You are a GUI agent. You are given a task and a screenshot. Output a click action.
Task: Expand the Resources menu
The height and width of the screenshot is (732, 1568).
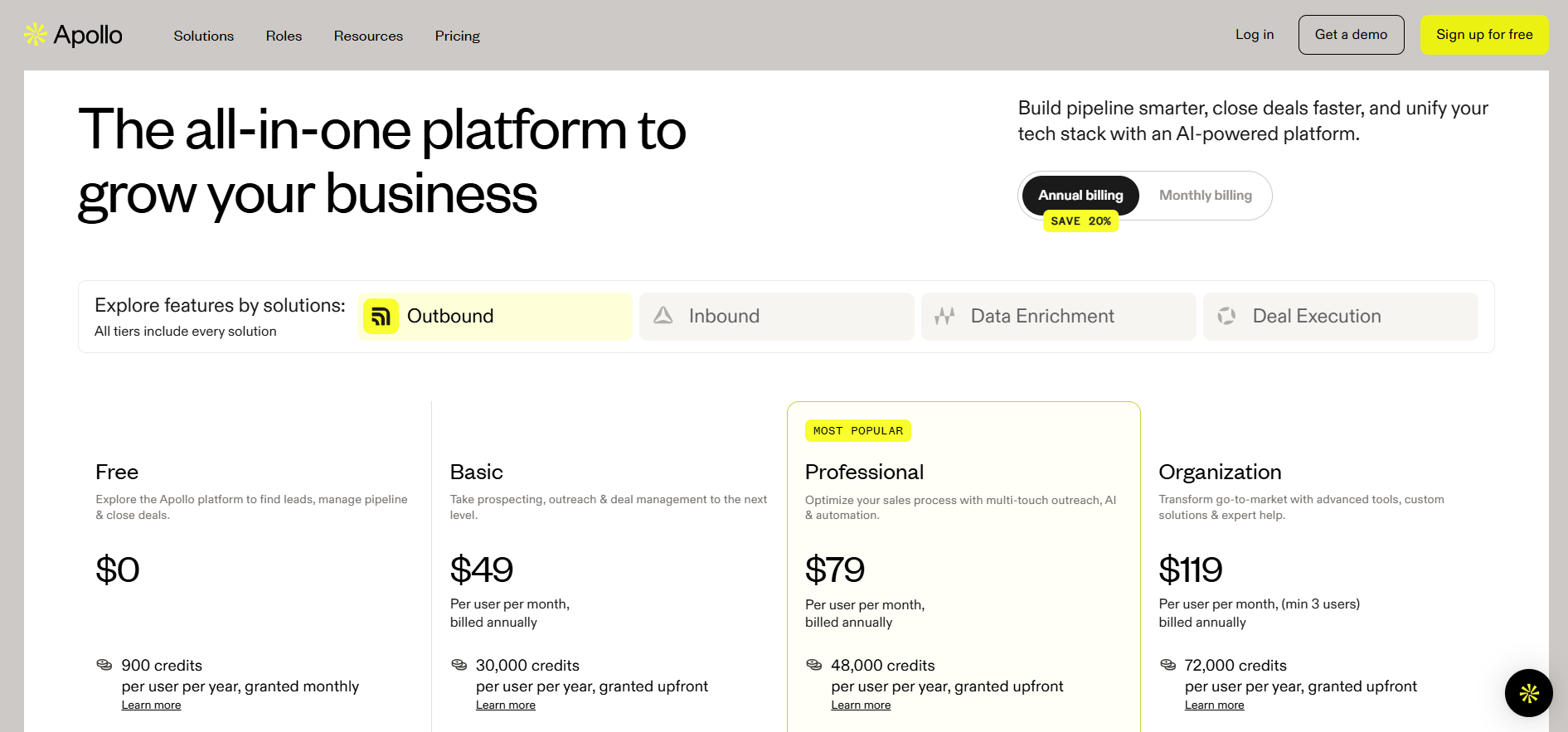368,36
